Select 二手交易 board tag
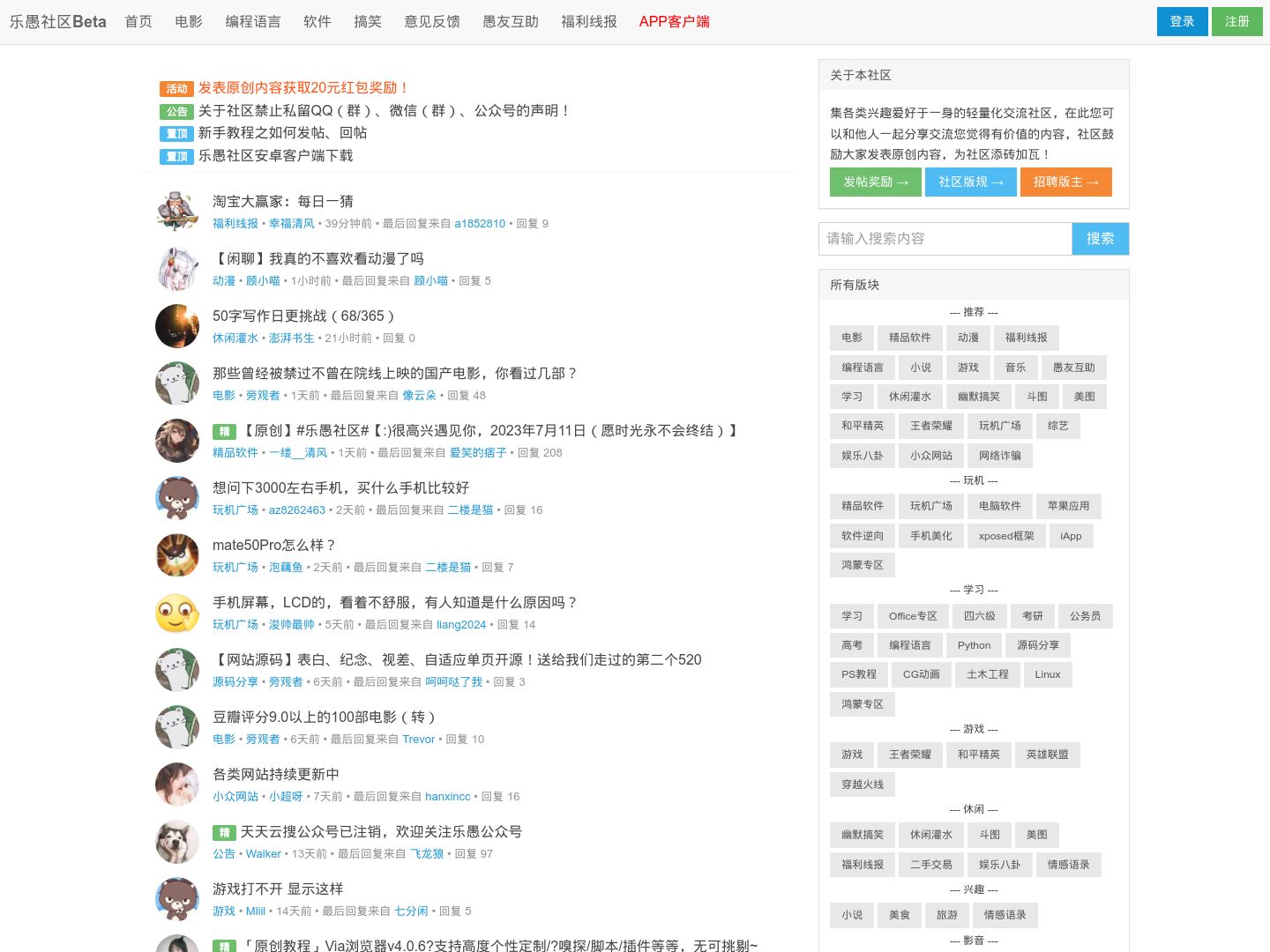This screenshot has width=1270, height=952. (x=931, y=865)
